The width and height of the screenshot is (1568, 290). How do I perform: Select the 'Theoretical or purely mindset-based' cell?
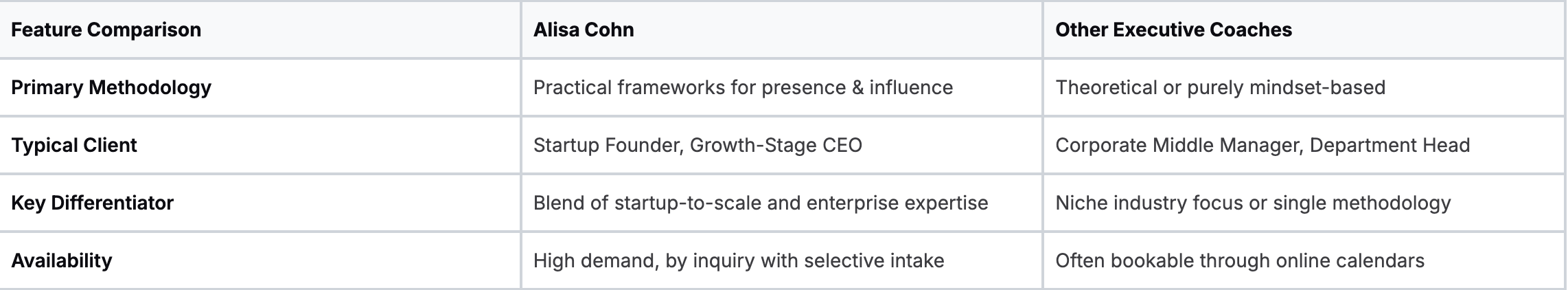click(1220, 87)
